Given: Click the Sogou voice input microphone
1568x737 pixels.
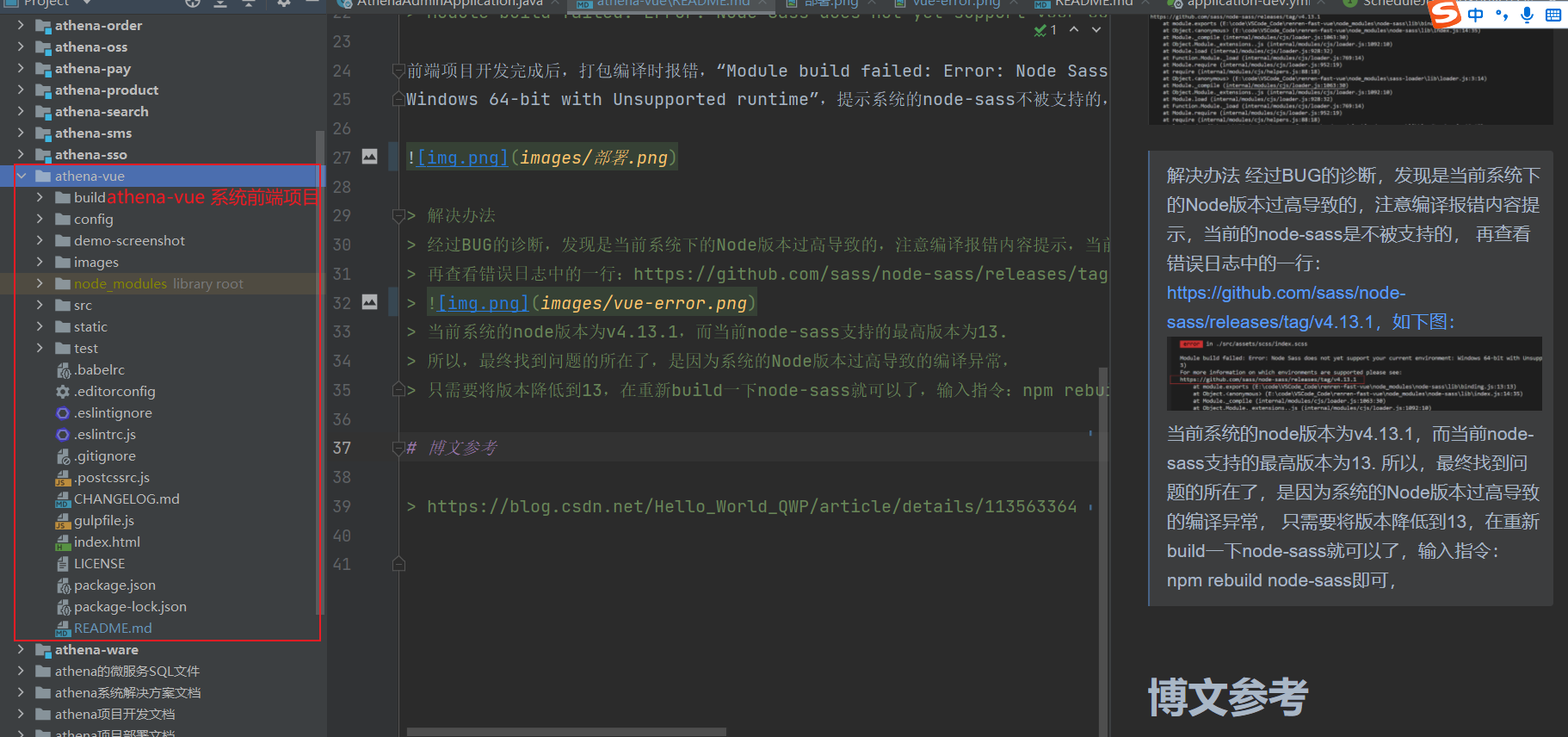Looking at the screenshot, I should click(1527, 15).
